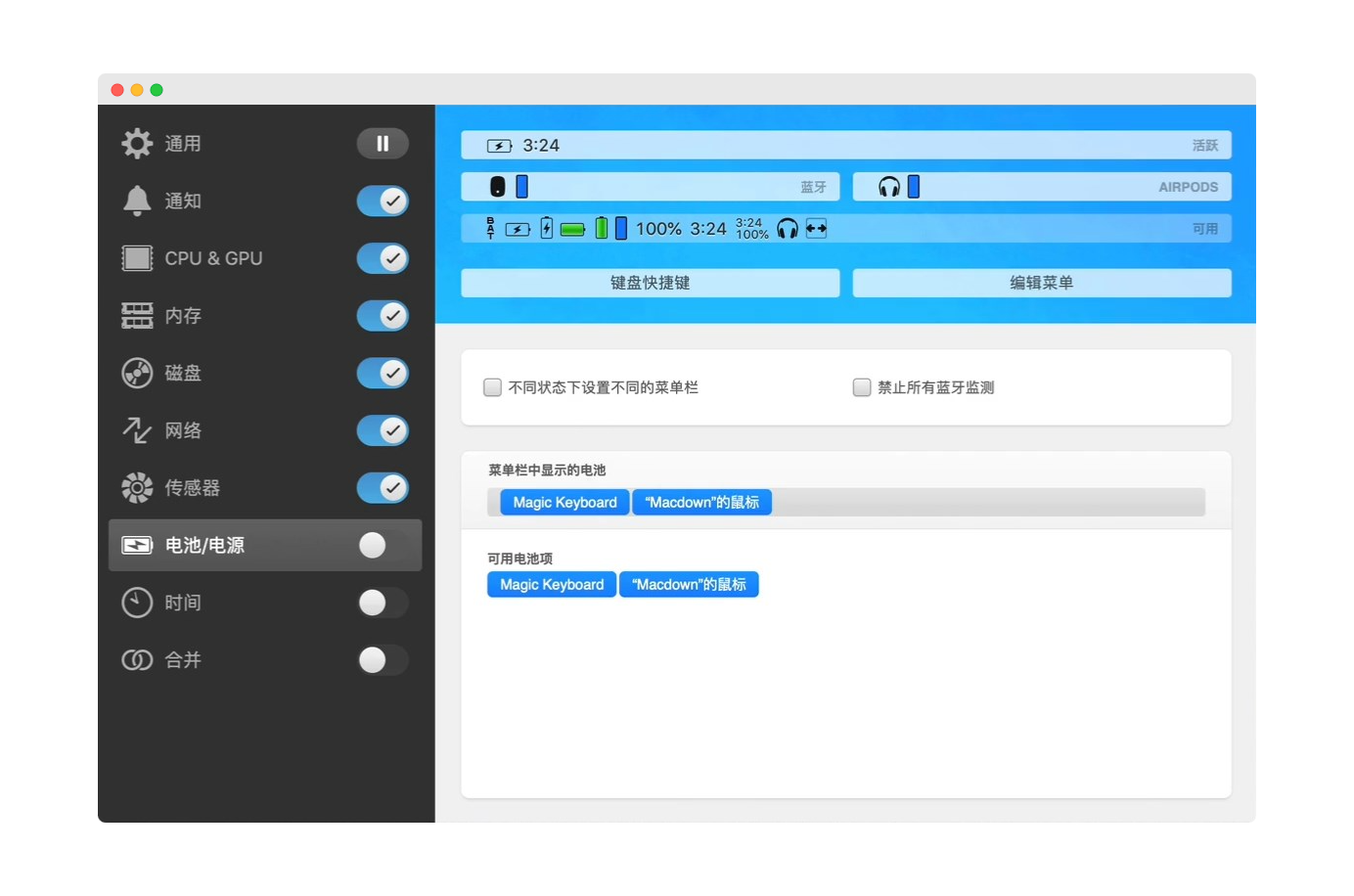
Task: Select the 内存 (Memory) module icon
Action: coord(137,315)
